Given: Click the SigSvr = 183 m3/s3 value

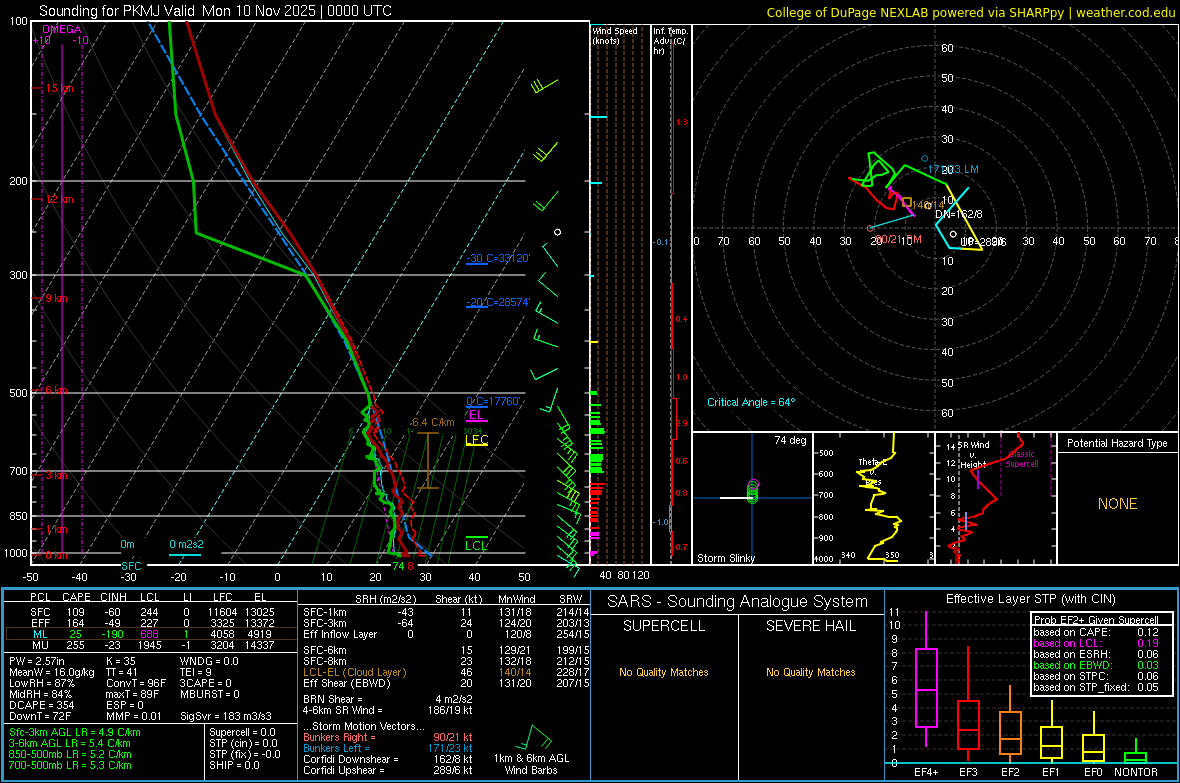Looking at the screenshot, I should pyautogui.click(x=226, y=716).
